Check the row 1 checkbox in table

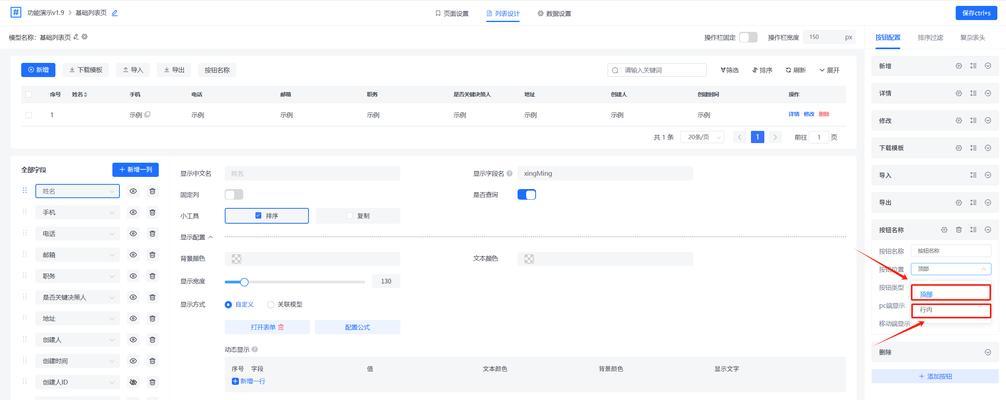point(28,115)
